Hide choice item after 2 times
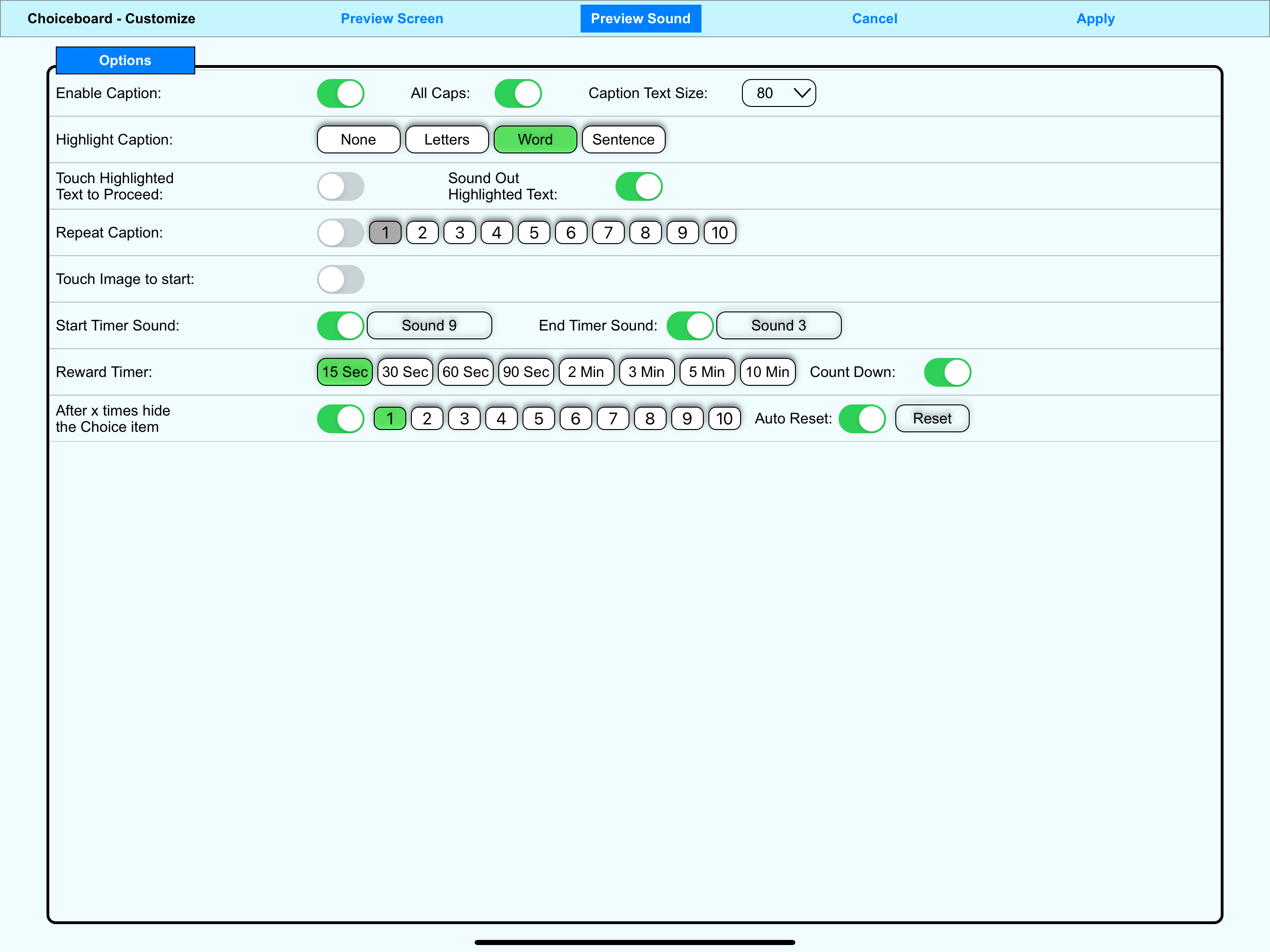The width and height of the screenshot is (1270, 952). coord(427,418)
